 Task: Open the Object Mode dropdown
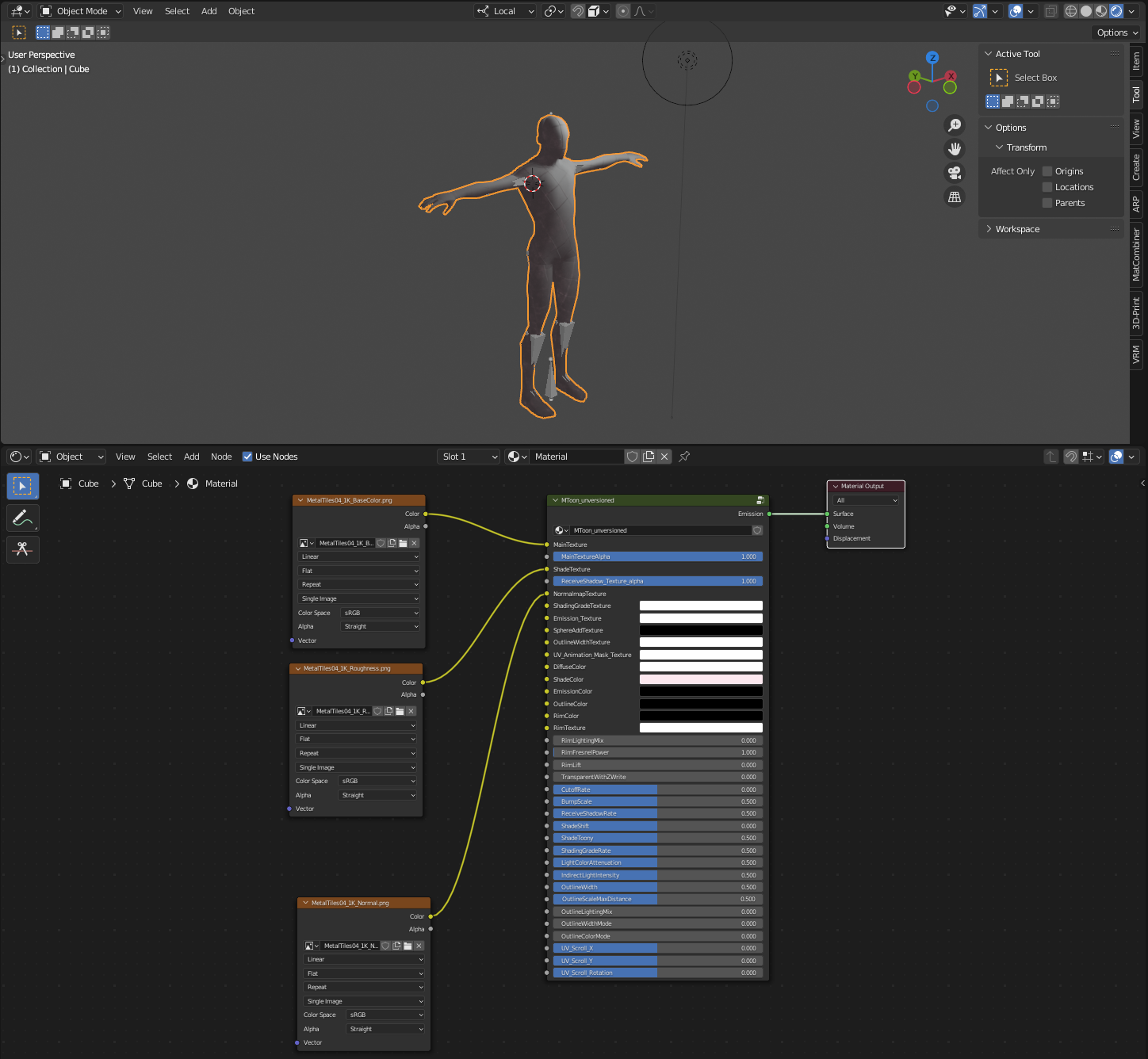pos(81,11)
